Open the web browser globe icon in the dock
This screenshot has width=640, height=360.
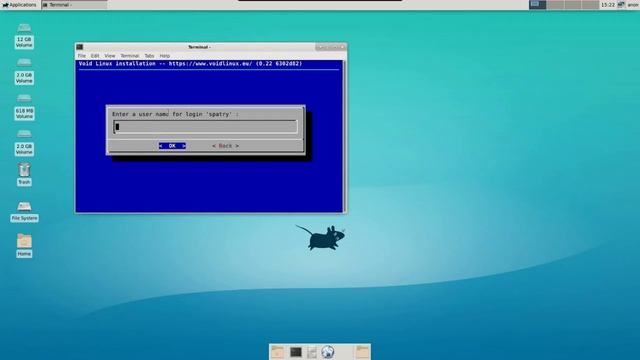click(x=327, y=352)
